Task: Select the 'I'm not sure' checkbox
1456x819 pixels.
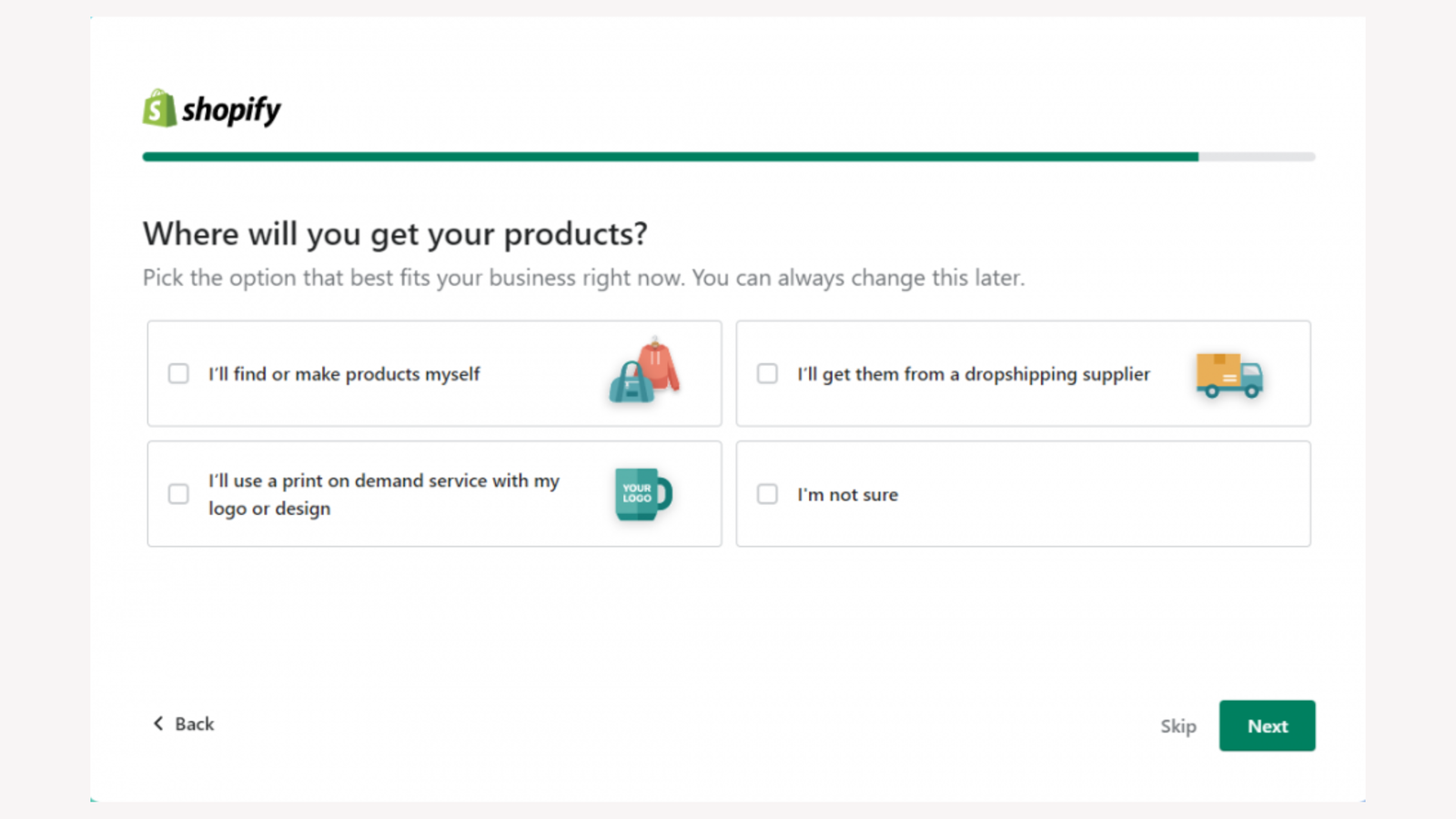Action: tap(767, 494)
